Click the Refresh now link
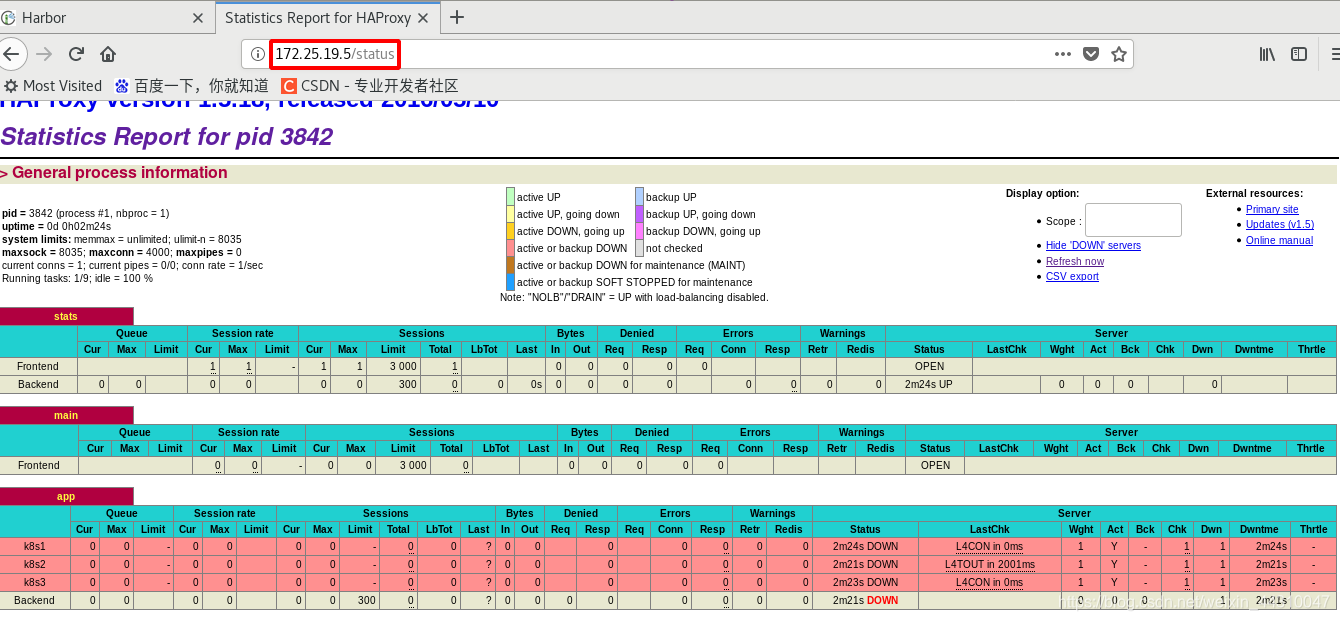 pos(1075,261)
